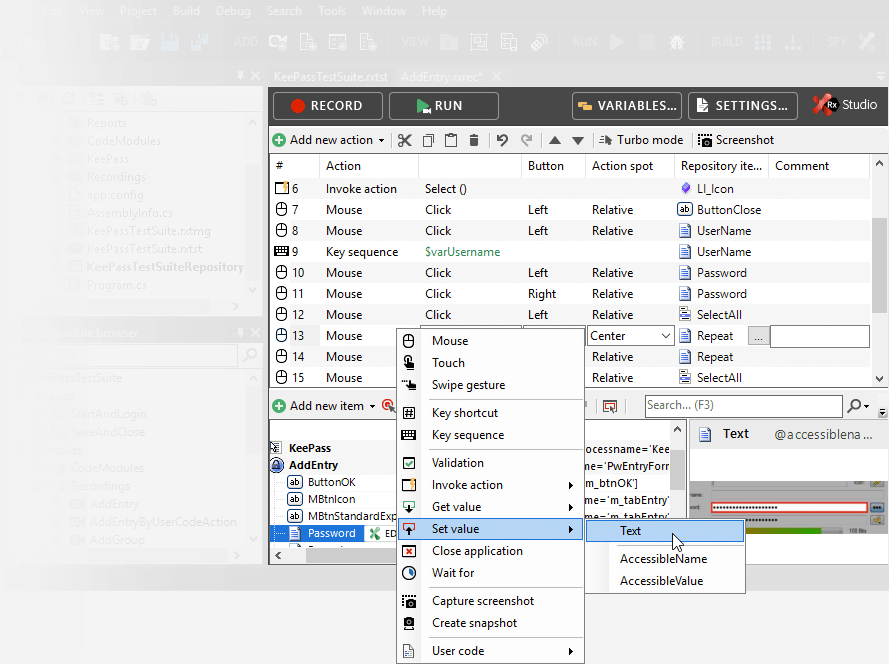The width and height of the screenshot is (889, 664).
Task: Copy the selected action with the copy icon
Action: (x=428, y=140)
